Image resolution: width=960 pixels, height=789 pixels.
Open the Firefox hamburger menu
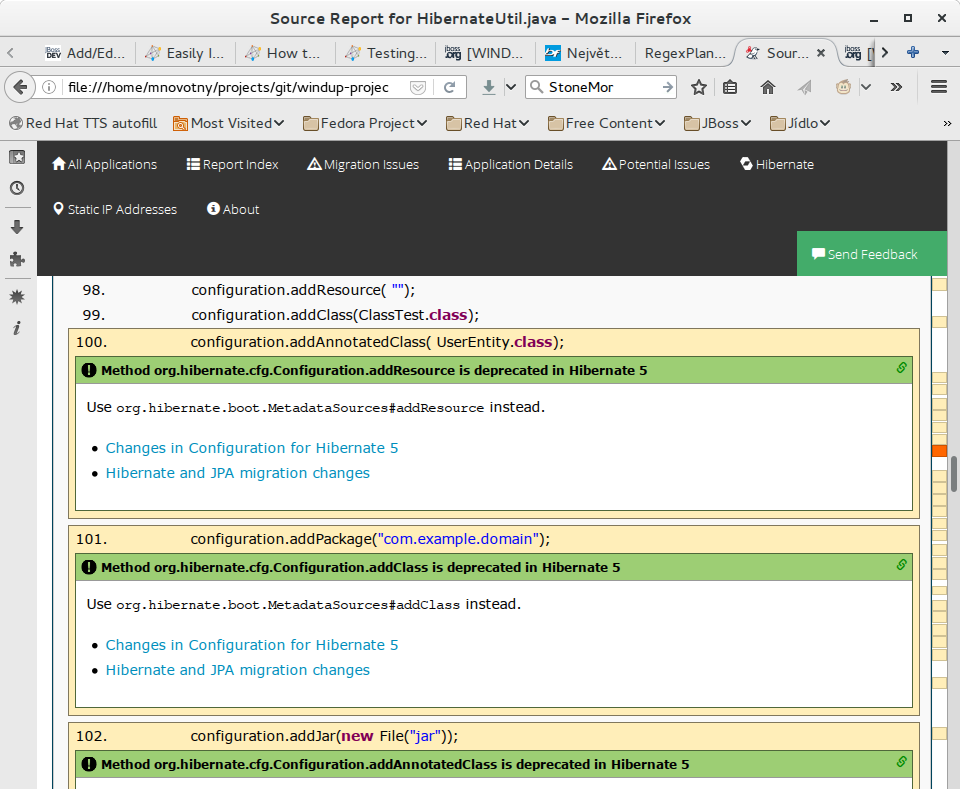click(x=938, y=87)
